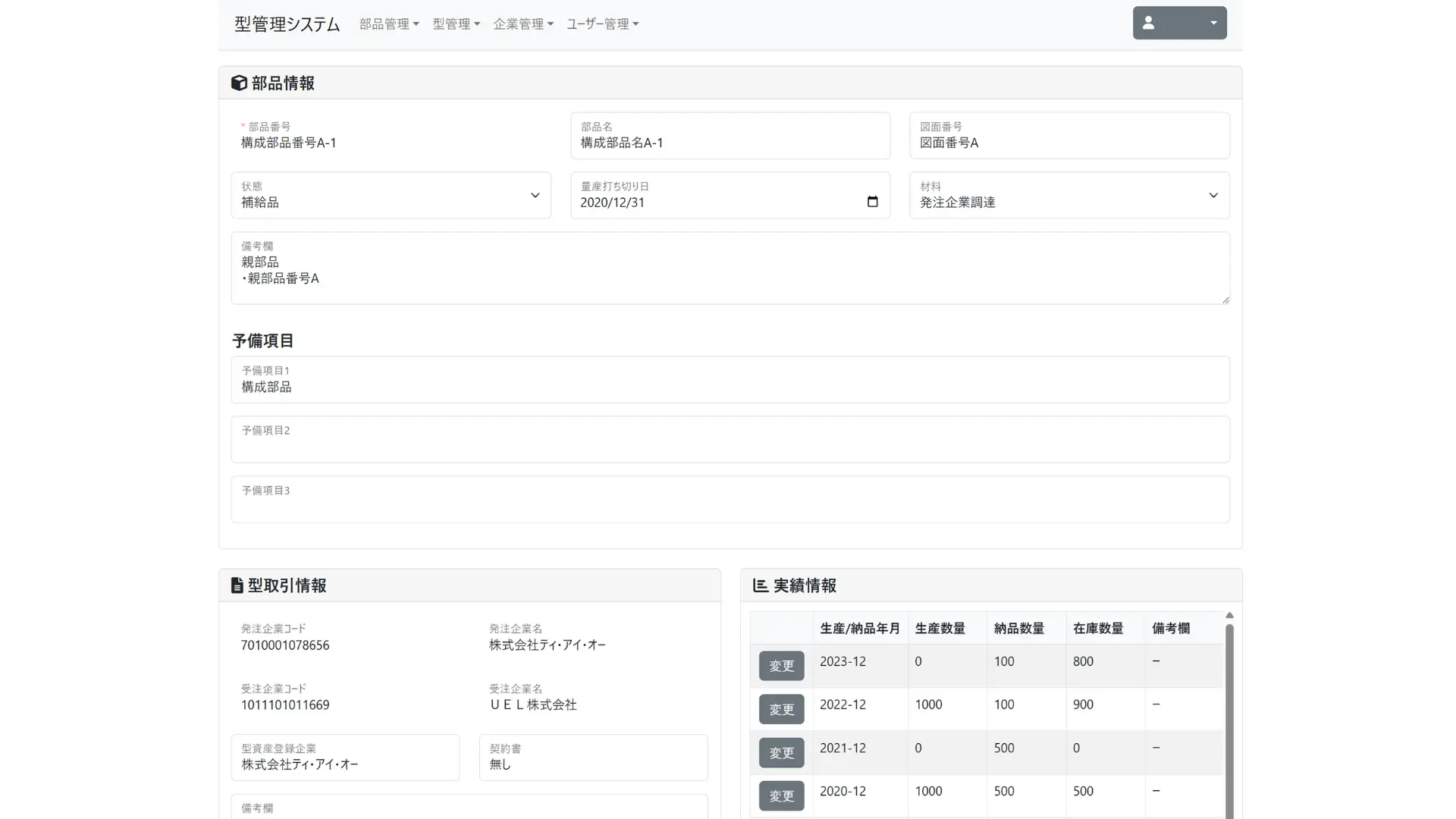Viewport: 1456px width, 819px height.
Task: Open the 材料 dropdown
Action: click(x=1213, y=195)
